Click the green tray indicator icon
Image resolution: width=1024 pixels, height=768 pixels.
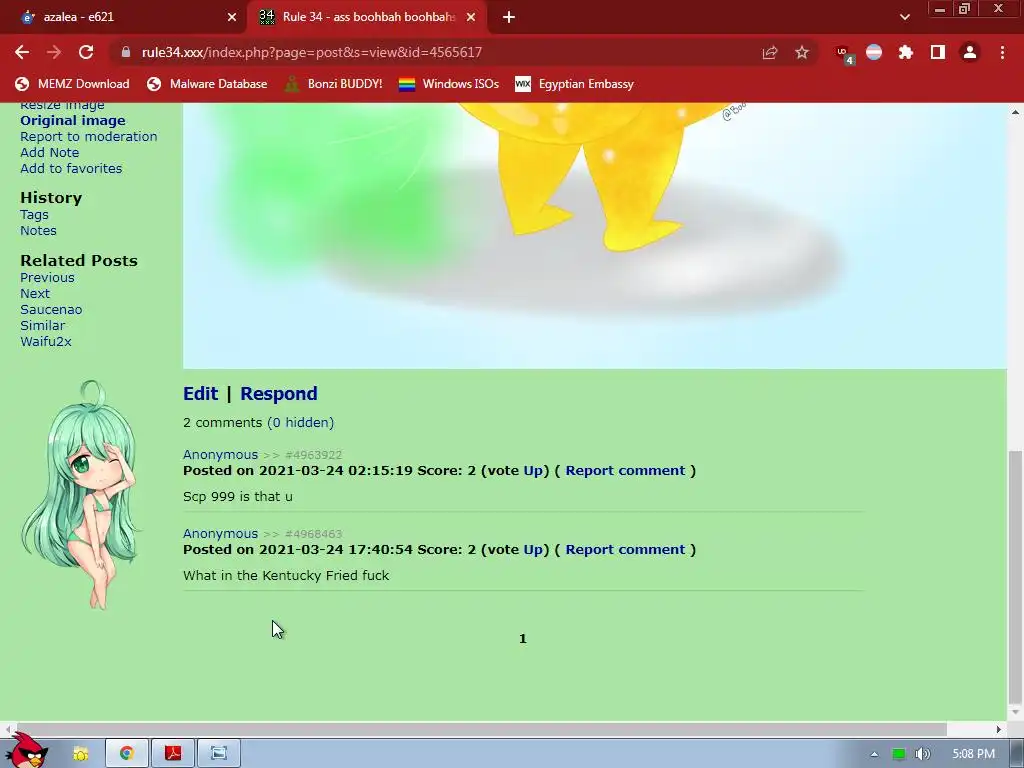[x=899, y=754]
